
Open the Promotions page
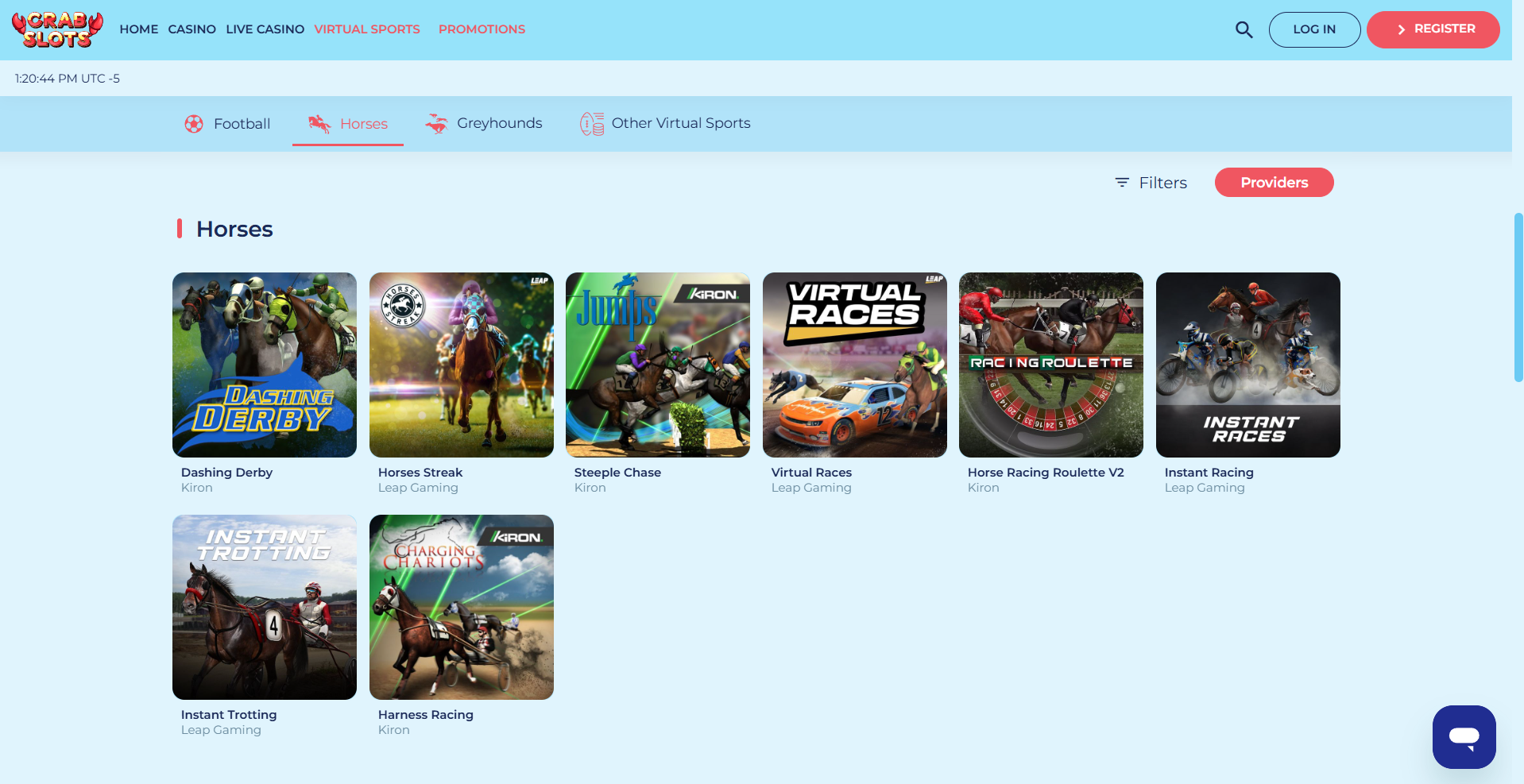[482, 29]
